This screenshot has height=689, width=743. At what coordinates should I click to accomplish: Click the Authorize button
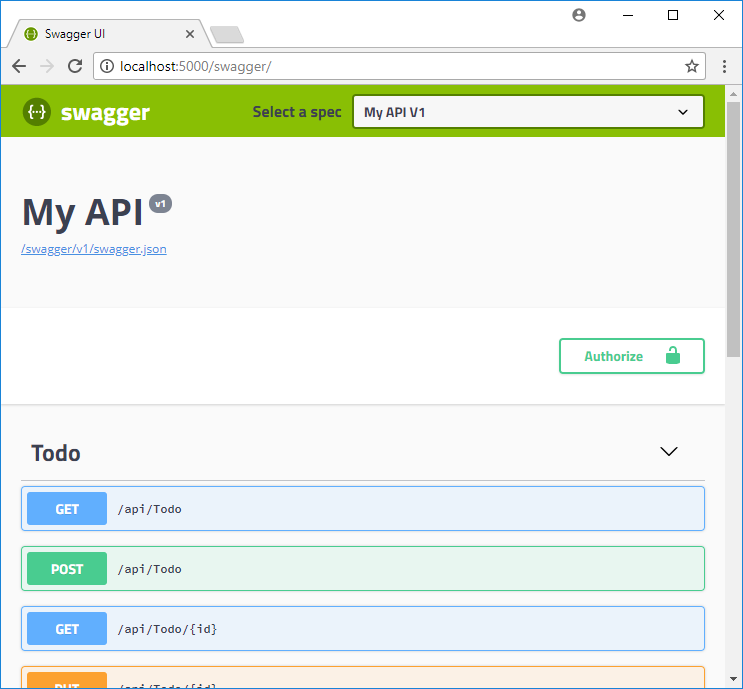(632, 356)
